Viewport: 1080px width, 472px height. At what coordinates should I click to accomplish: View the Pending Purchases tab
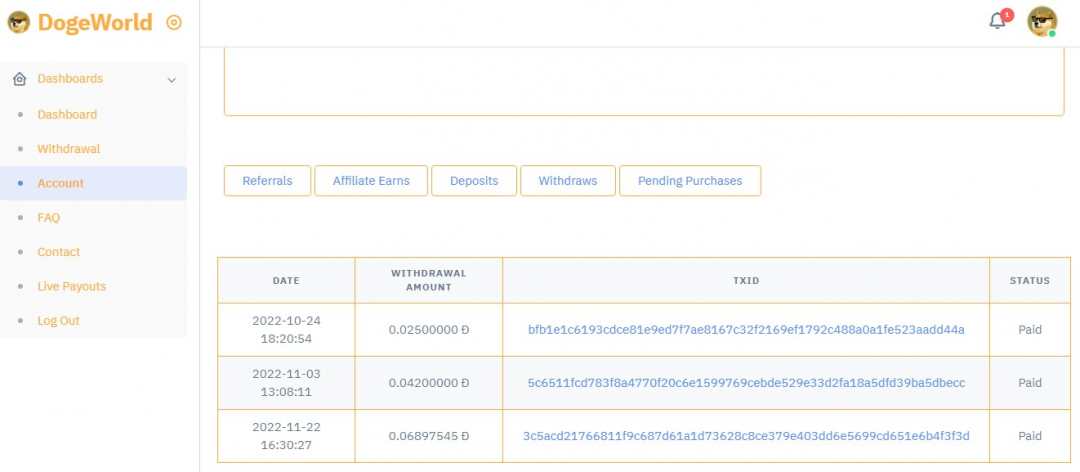(x=690, y=181)
